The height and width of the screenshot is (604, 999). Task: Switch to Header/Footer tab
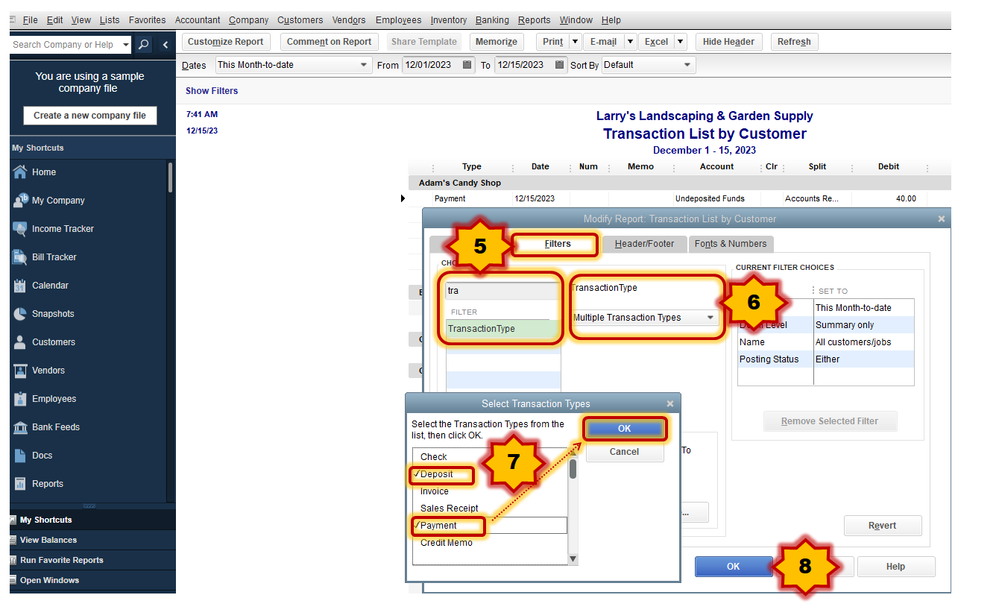point(644,244)
